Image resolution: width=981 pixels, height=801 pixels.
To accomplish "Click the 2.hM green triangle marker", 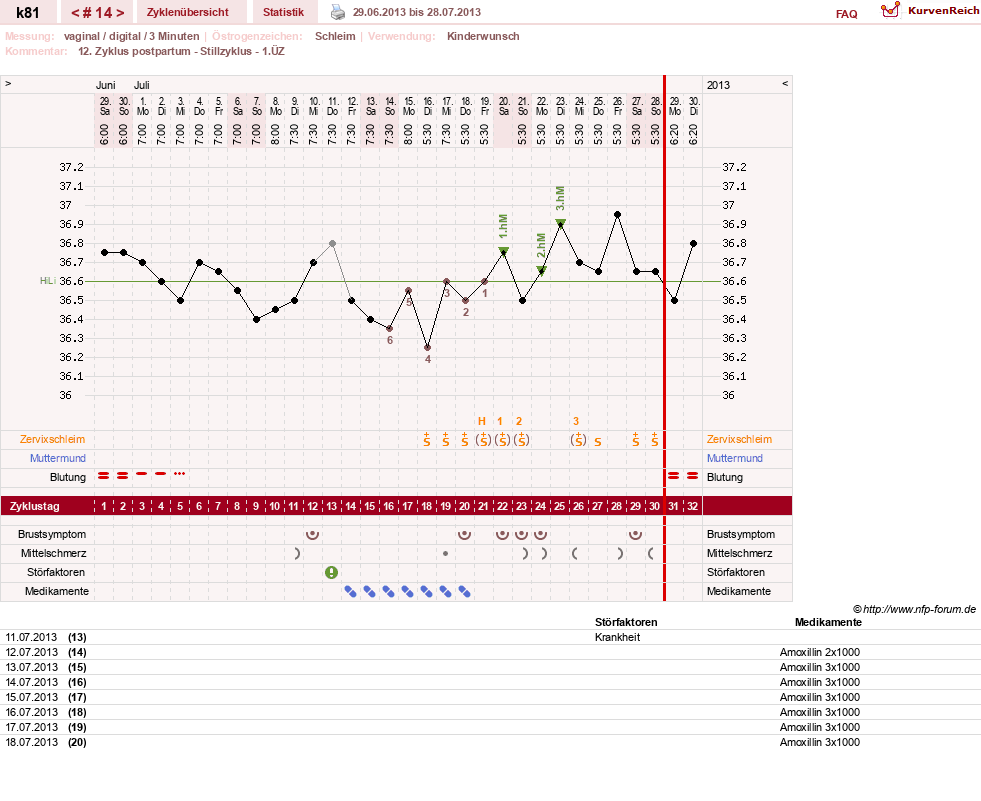I will pos(541,270).
